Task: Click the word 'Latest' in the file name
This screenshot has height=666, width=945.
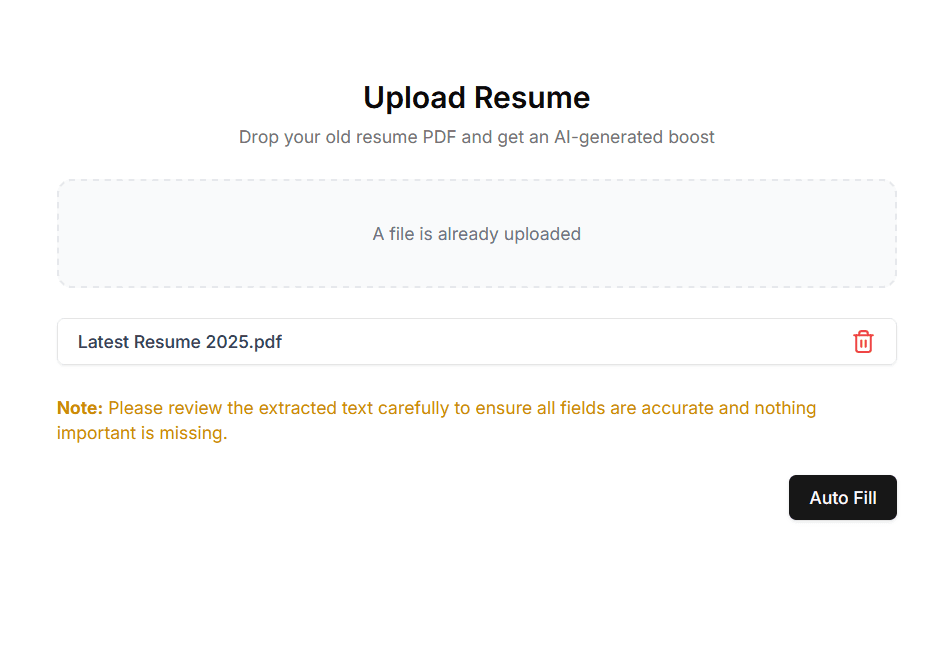Action: (x=104, y=342)
